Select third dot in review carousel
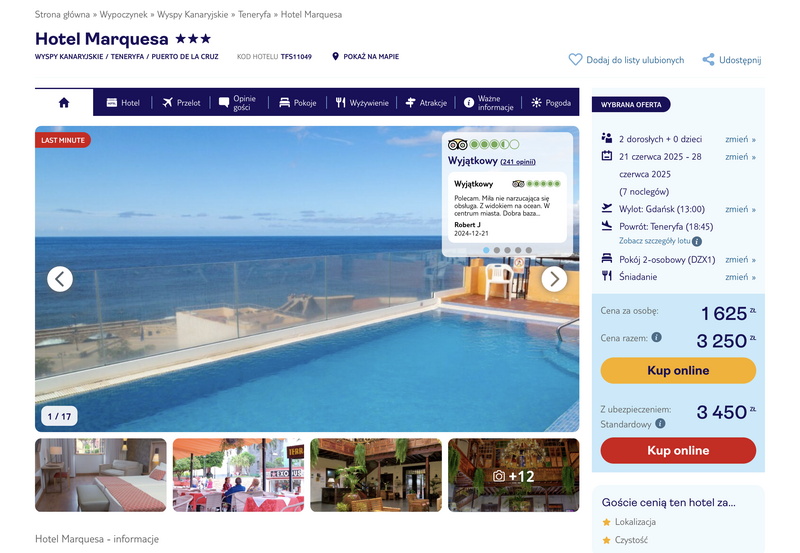This screenshot has width=800, height=553. pos(507,250)
